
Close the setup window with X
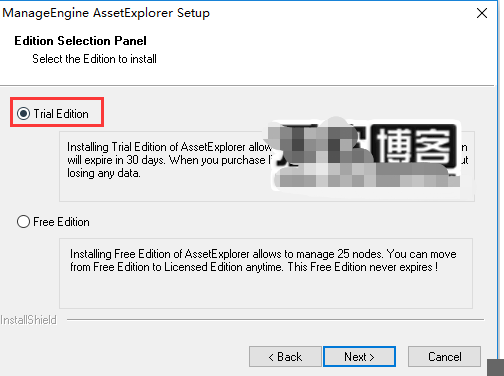tap(482, 13)
